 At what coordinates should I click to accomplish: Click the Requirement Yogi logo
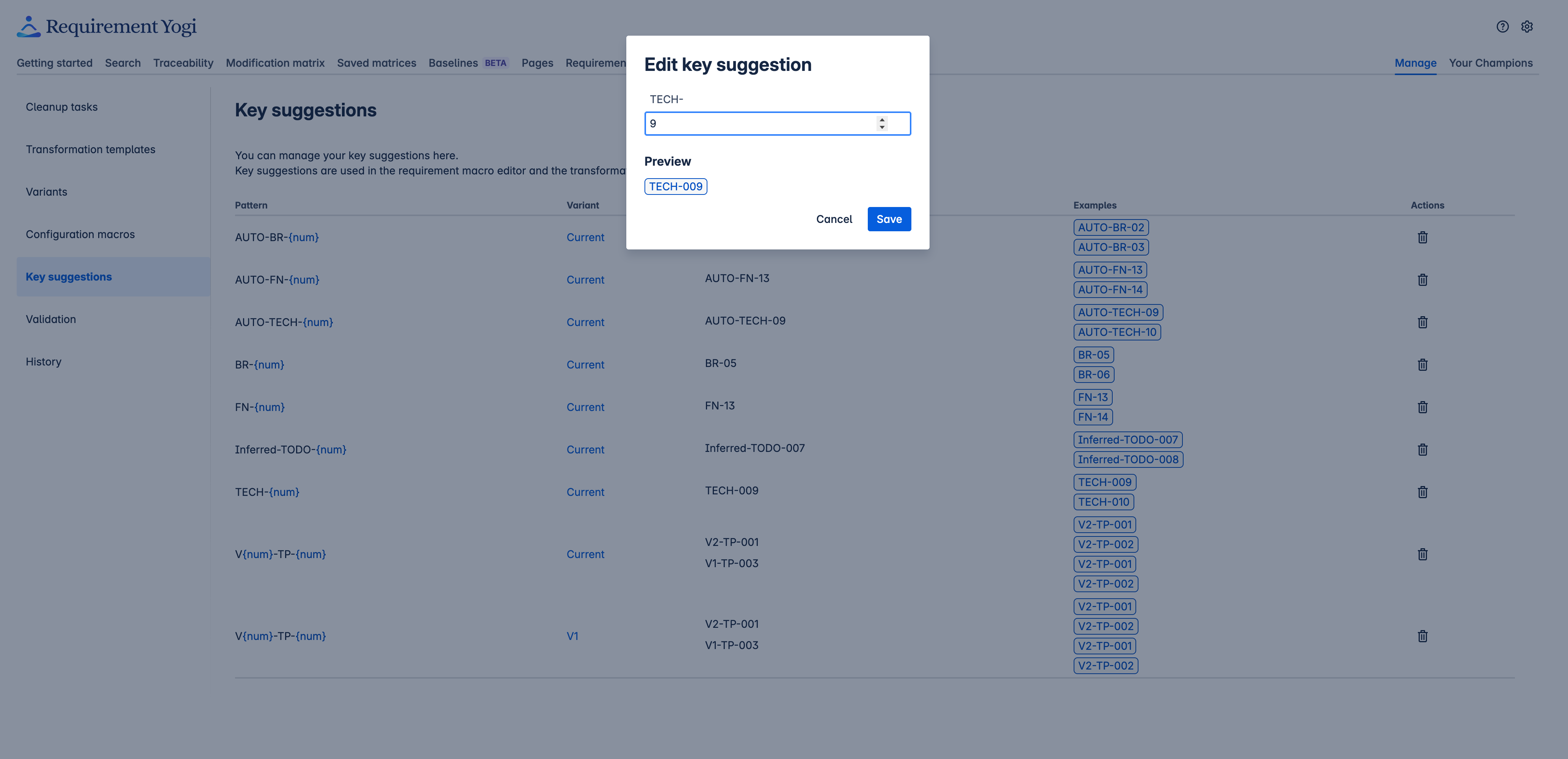tap(107, 27)
